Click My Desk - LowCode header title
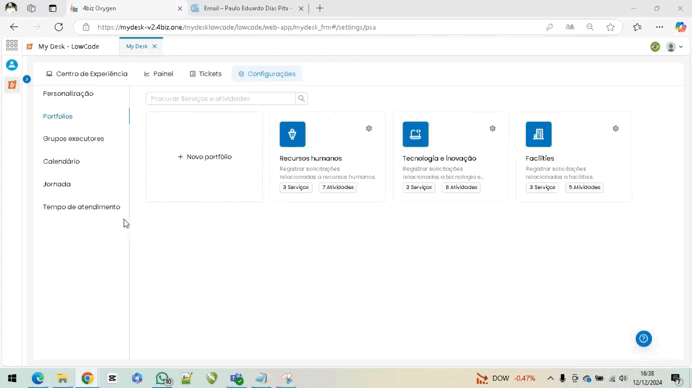 coord(68,46)
